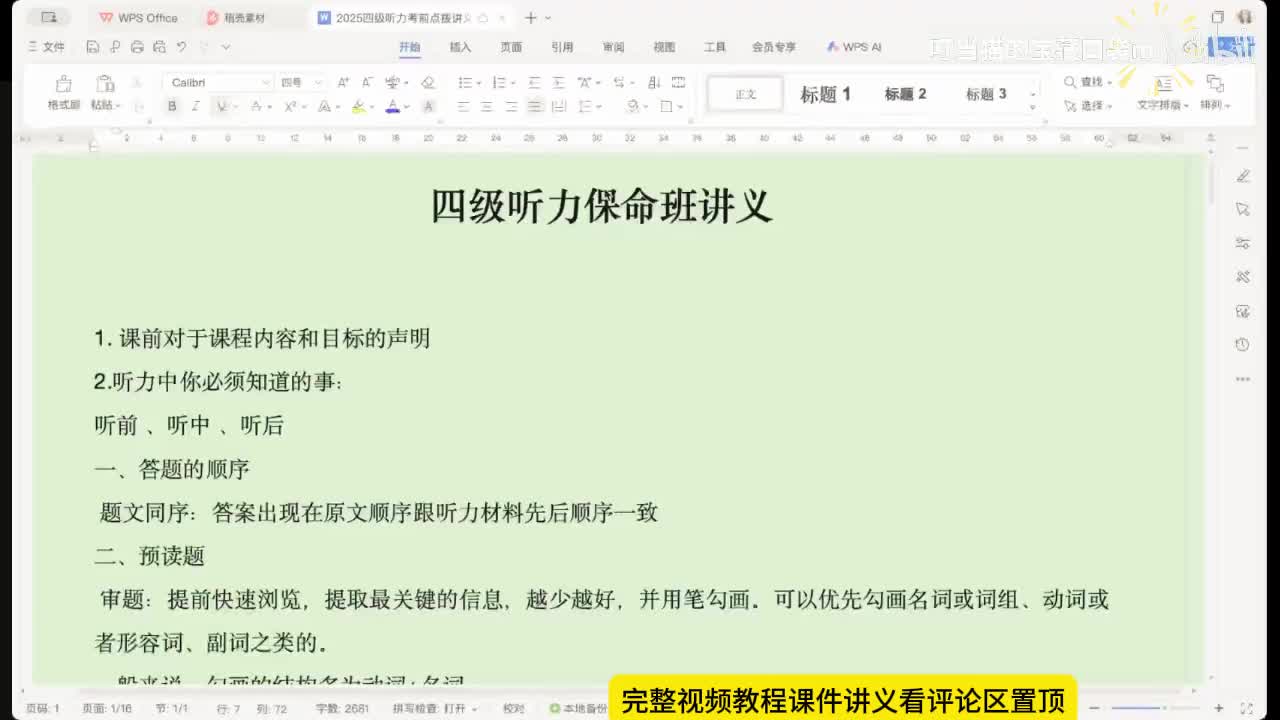Click the Sort (A-Z) icon in ribbon
The width and height of the screenshot is (1280, 720).
click(x=654, y=82)
